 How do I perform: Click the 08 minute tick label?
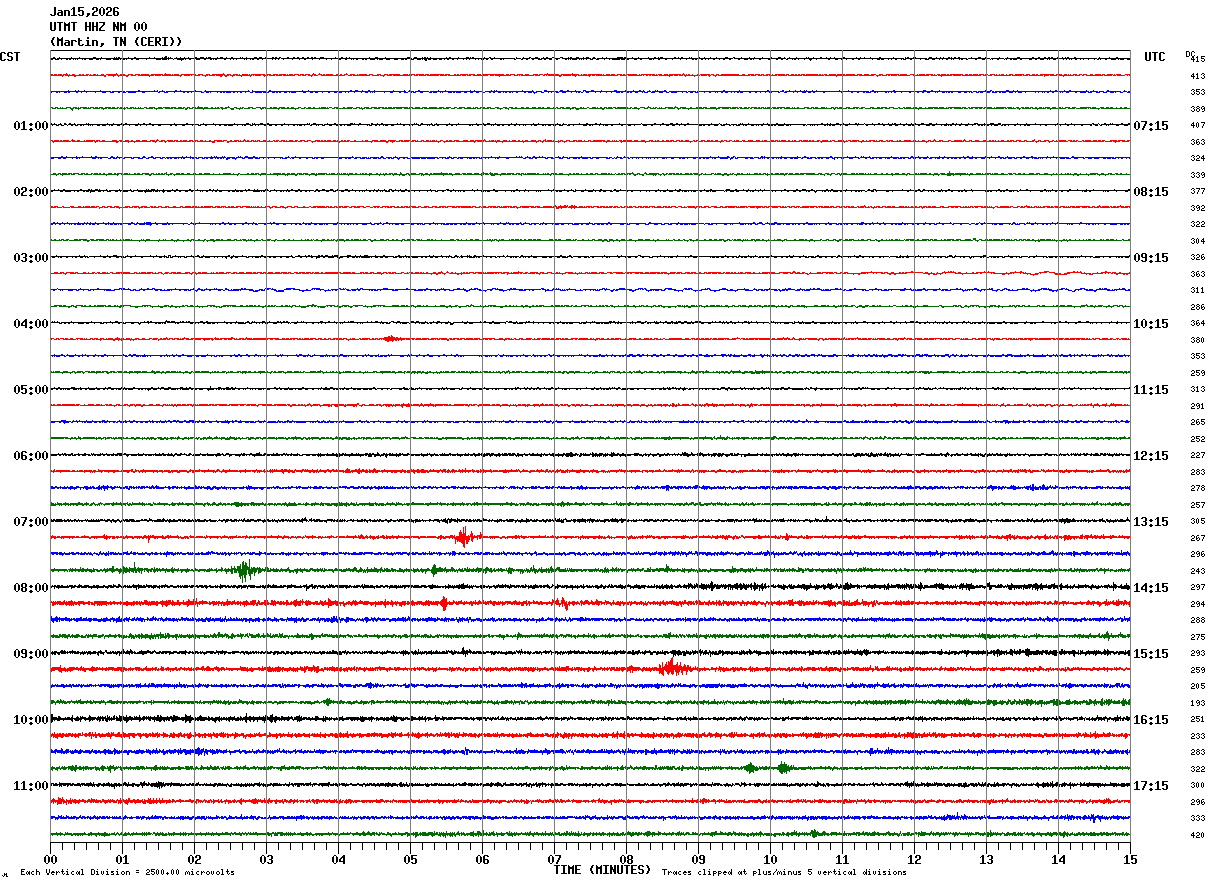point(626,859)
